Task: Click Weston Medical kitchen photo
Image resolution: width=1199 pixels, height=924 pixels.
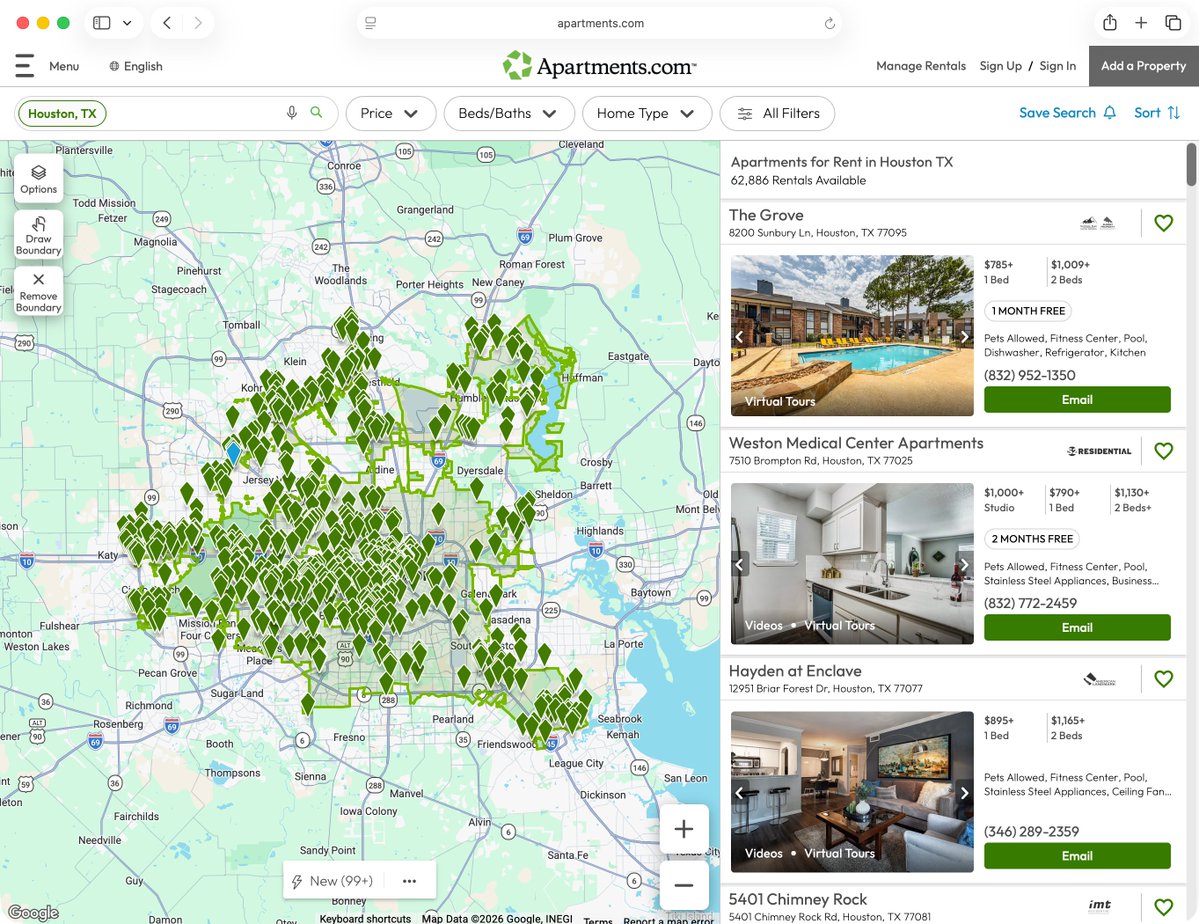Action: [x=852, y=563]
